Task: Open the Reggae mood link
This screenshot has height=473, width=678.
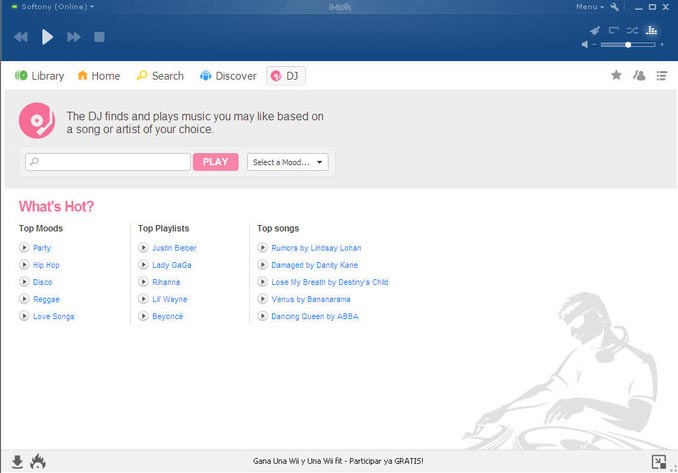Action: 46,299
